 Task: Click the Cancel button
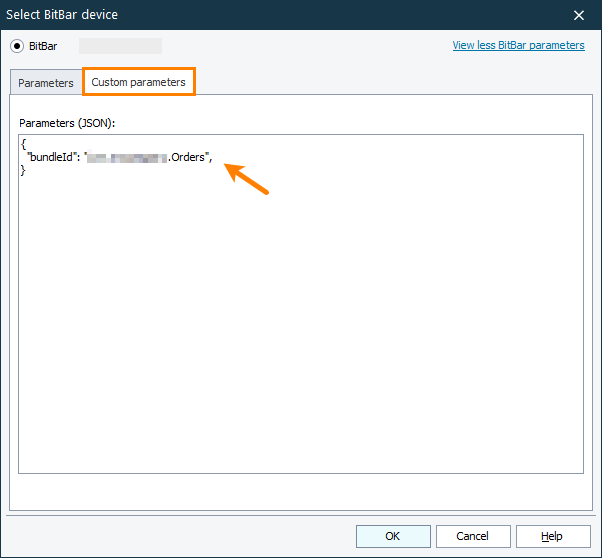coord(473,536)
